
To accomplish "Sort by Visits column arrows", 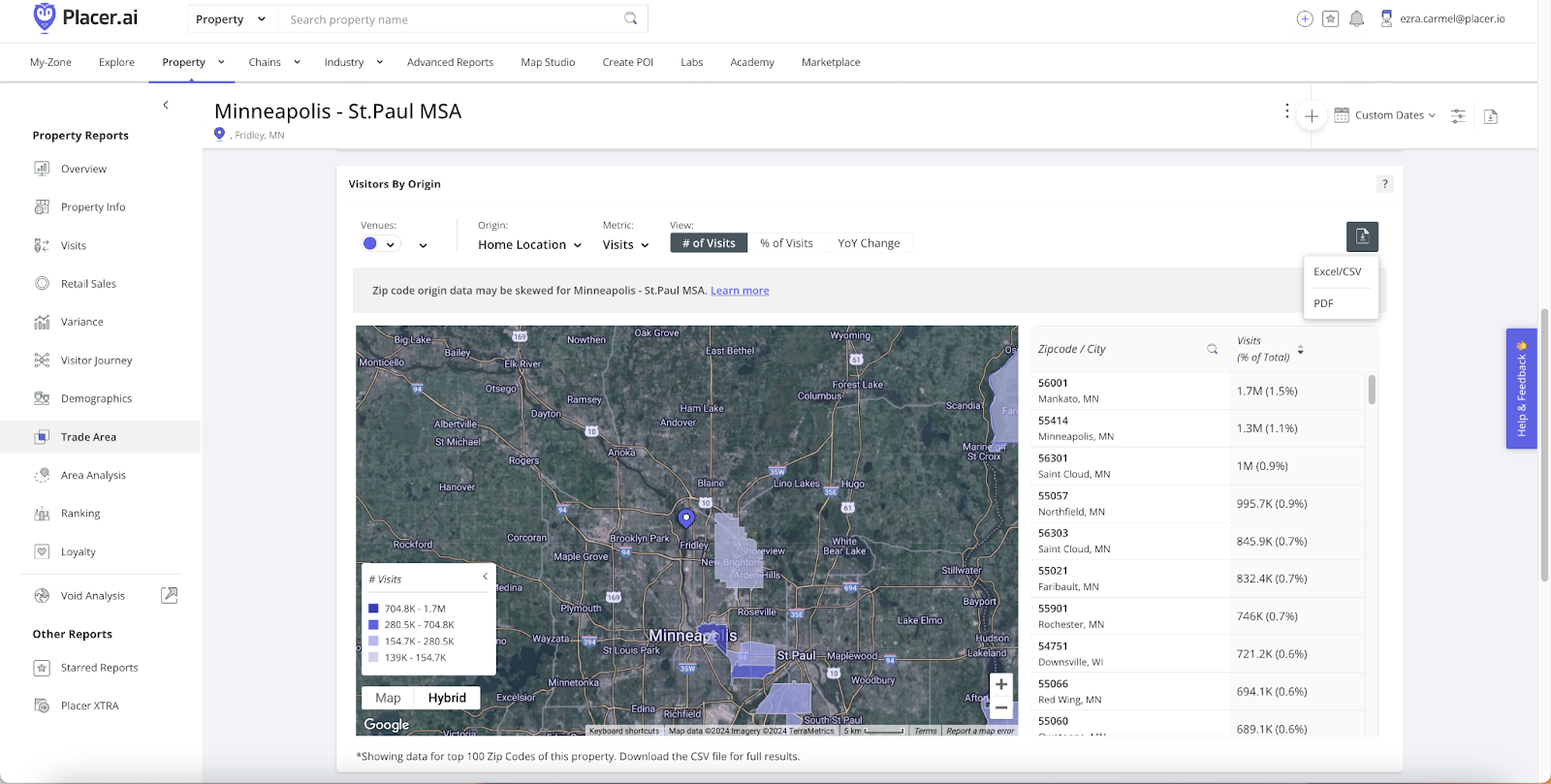I will coord(1301,350).
